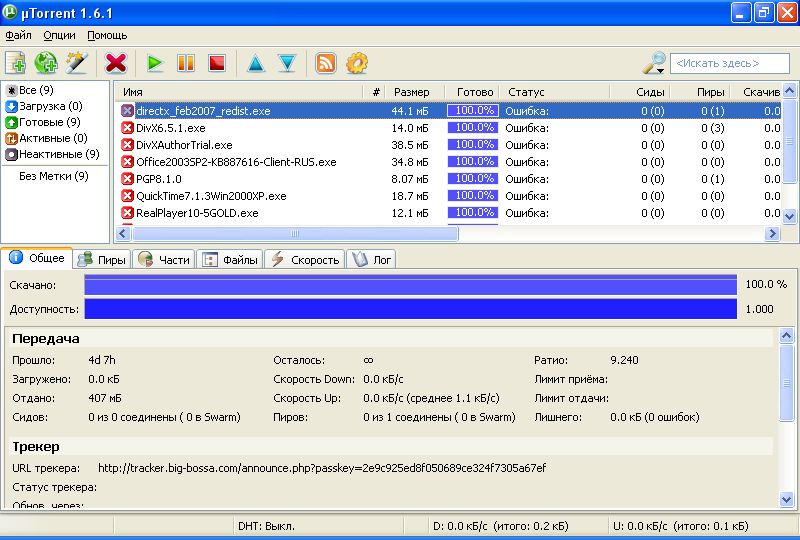
Task: Click the search input field
Action: (730, 63)
